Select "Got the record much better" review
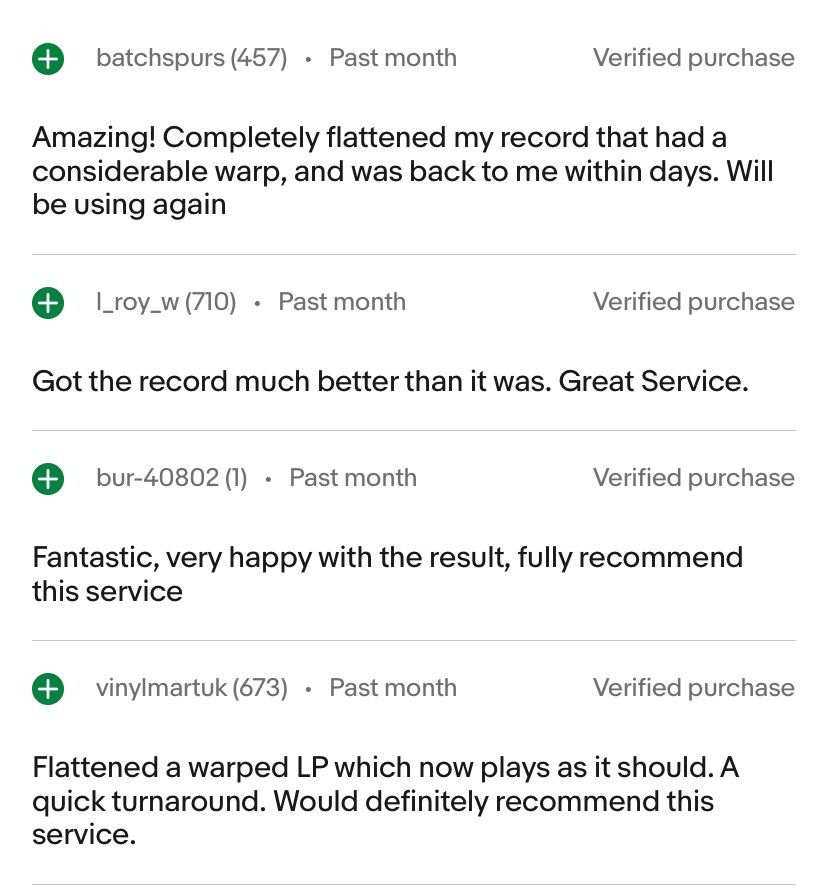This screenshot has width=828, height=895. point(390,381)
